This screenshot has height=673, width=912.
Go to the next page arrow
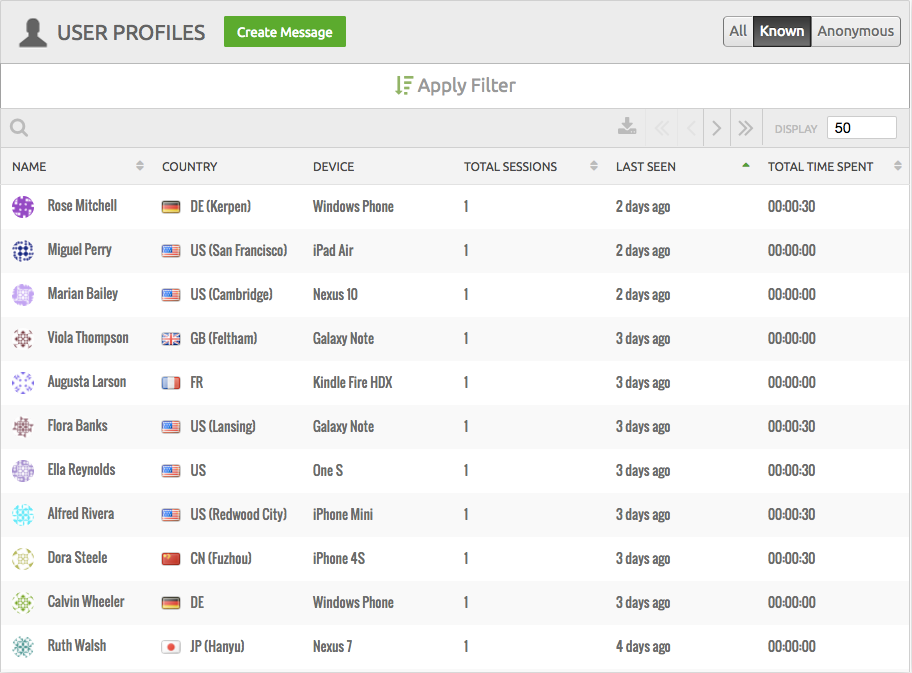[717, 128]
